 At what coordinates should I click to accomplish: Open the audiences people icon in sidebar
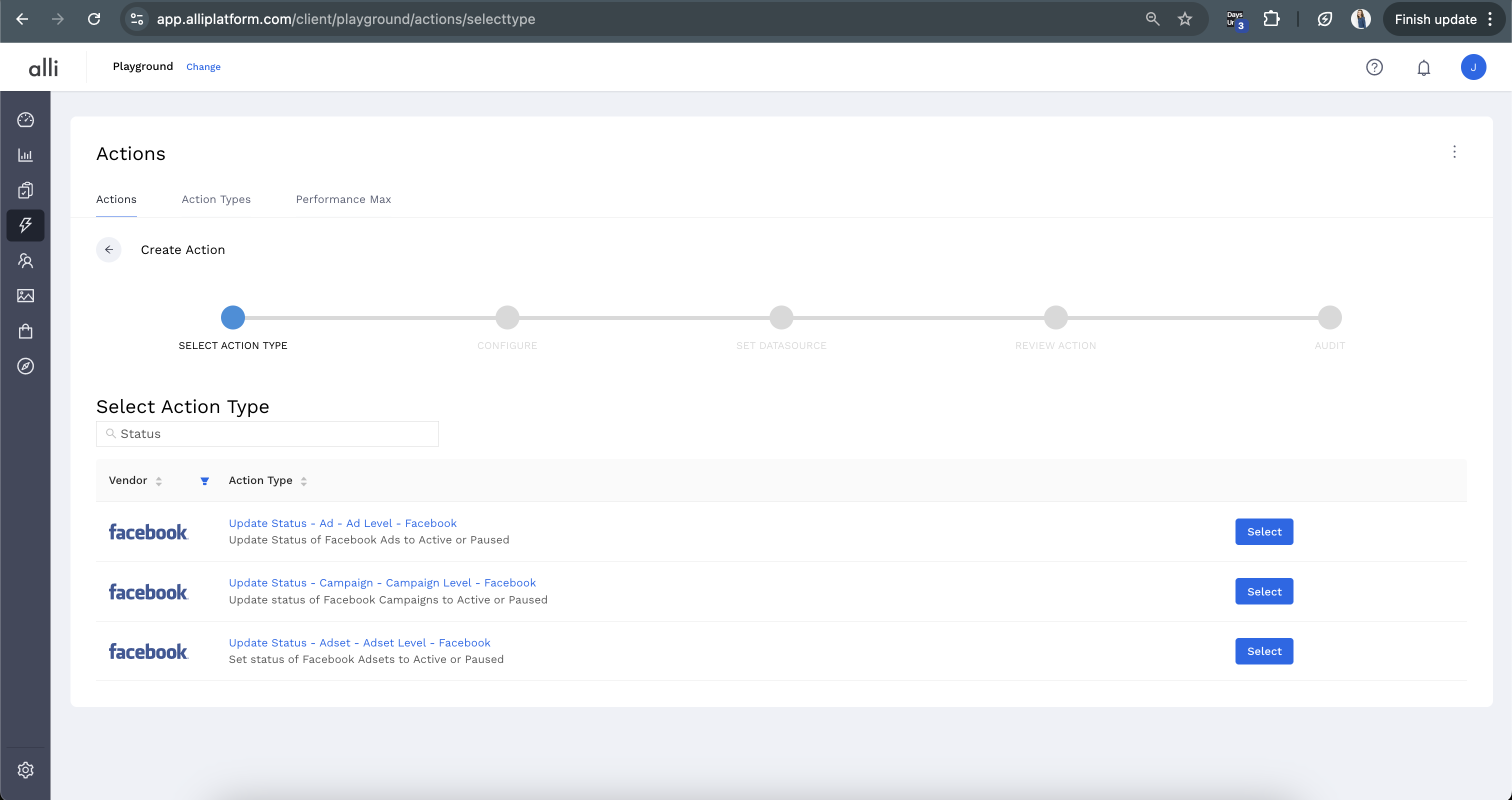(25, 260)
